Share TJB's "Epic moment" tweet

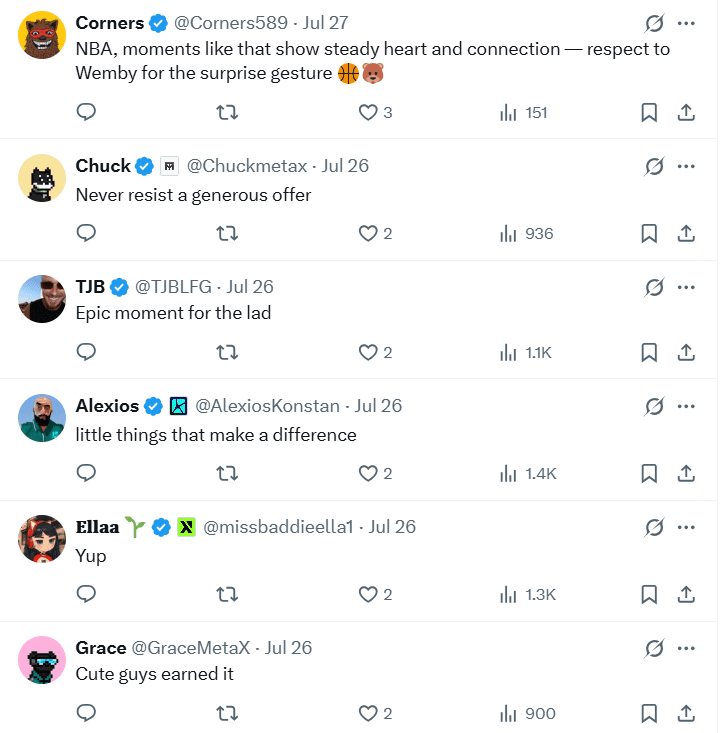coord(686,353)
